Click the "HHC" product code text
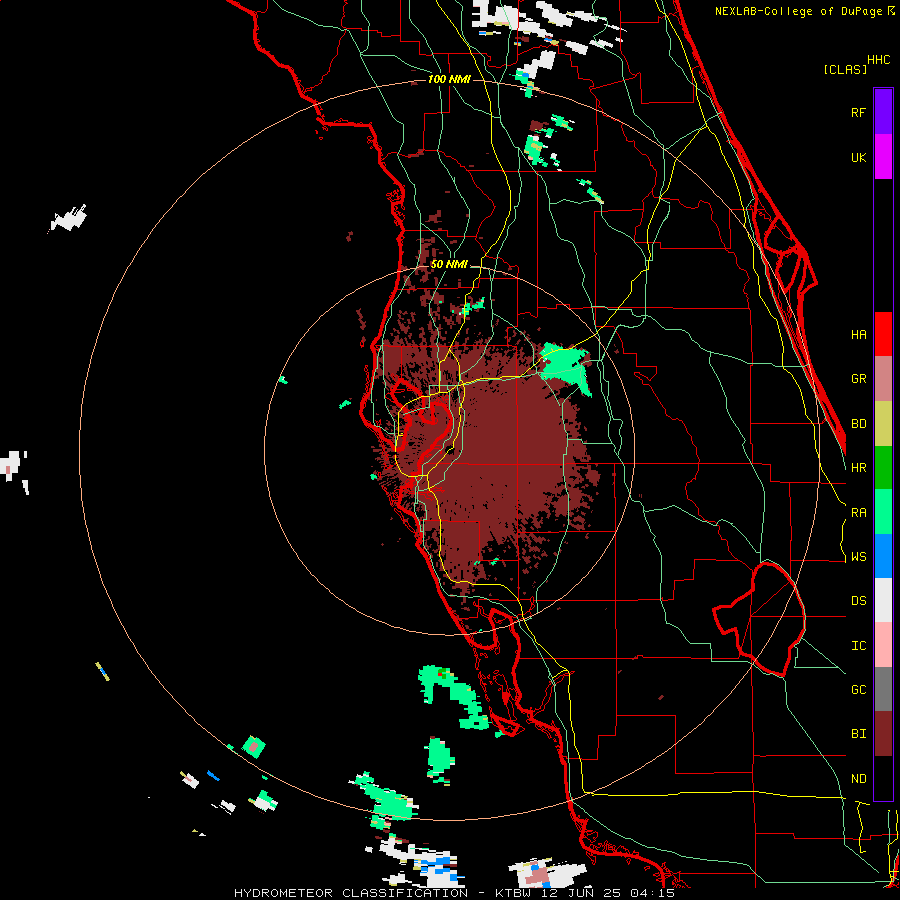The width and height of the screenshot is (900, 900). tap(878, 60)
